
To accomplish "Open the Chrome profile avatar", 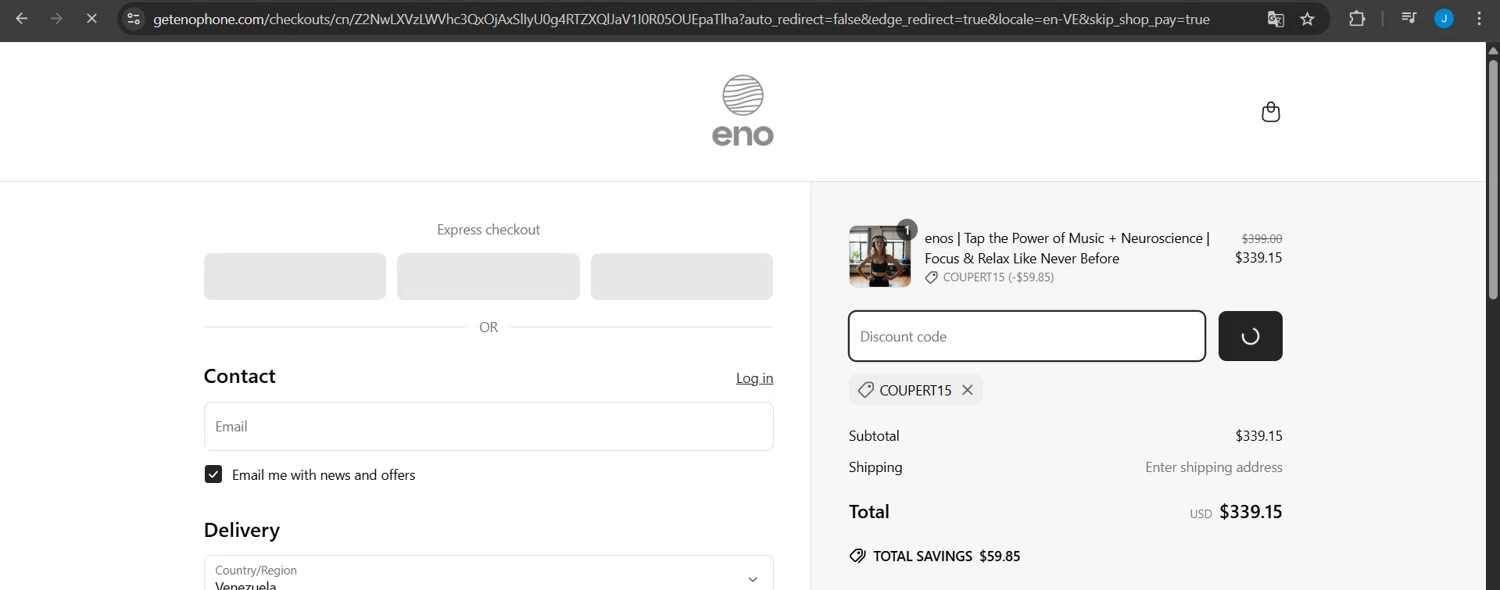I will [x=1444, y=18].
